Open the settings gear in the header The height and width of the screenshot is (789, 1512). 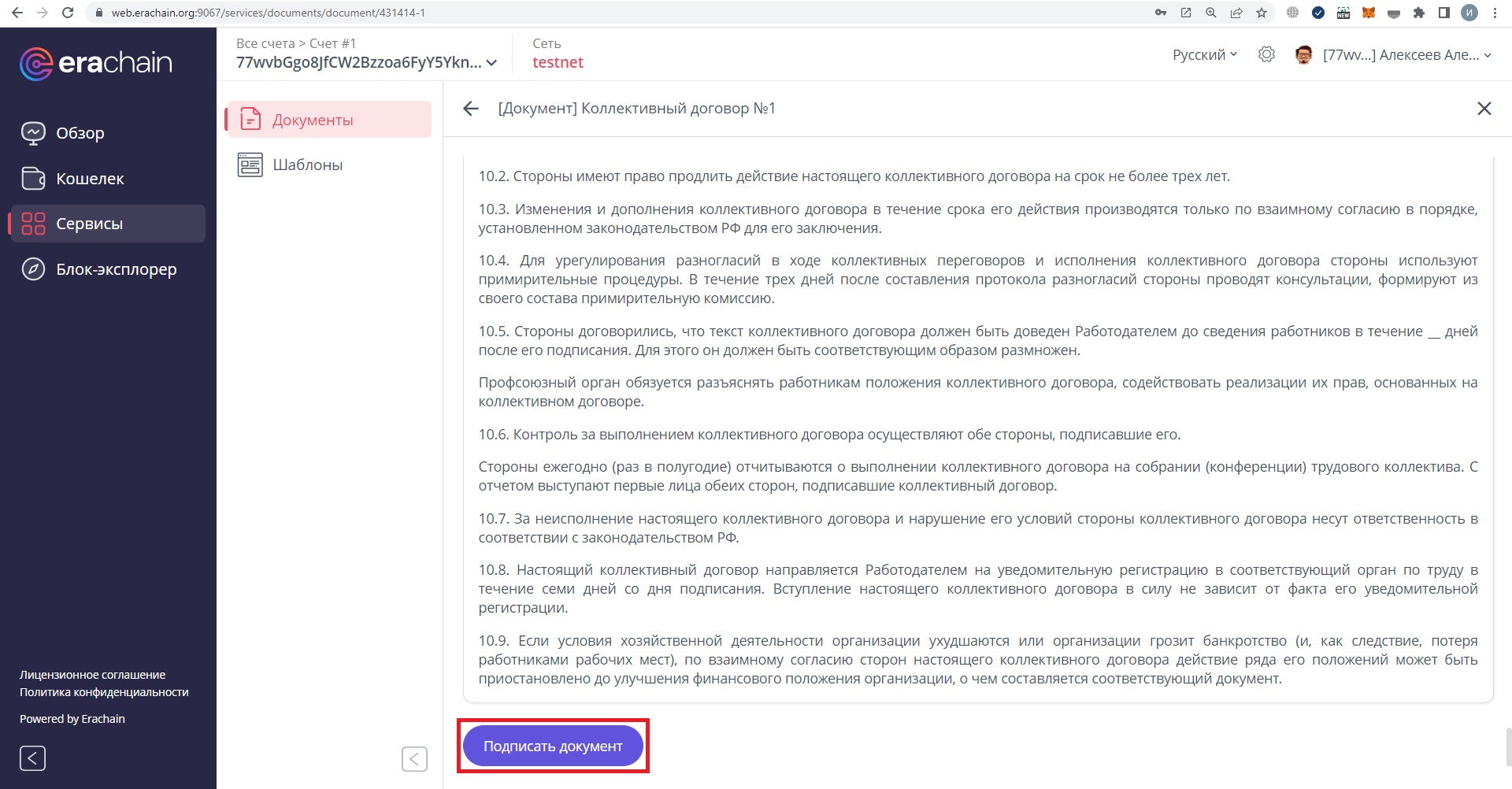tap(1266, 54)
